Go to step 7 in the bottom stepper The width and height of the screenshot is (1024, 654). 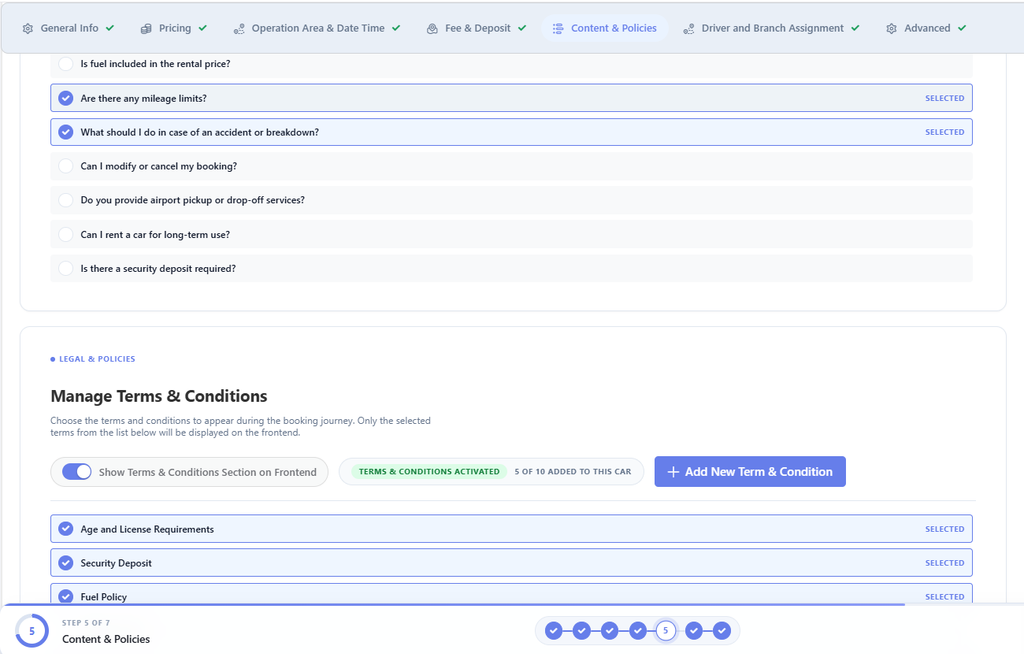(722, 630)
